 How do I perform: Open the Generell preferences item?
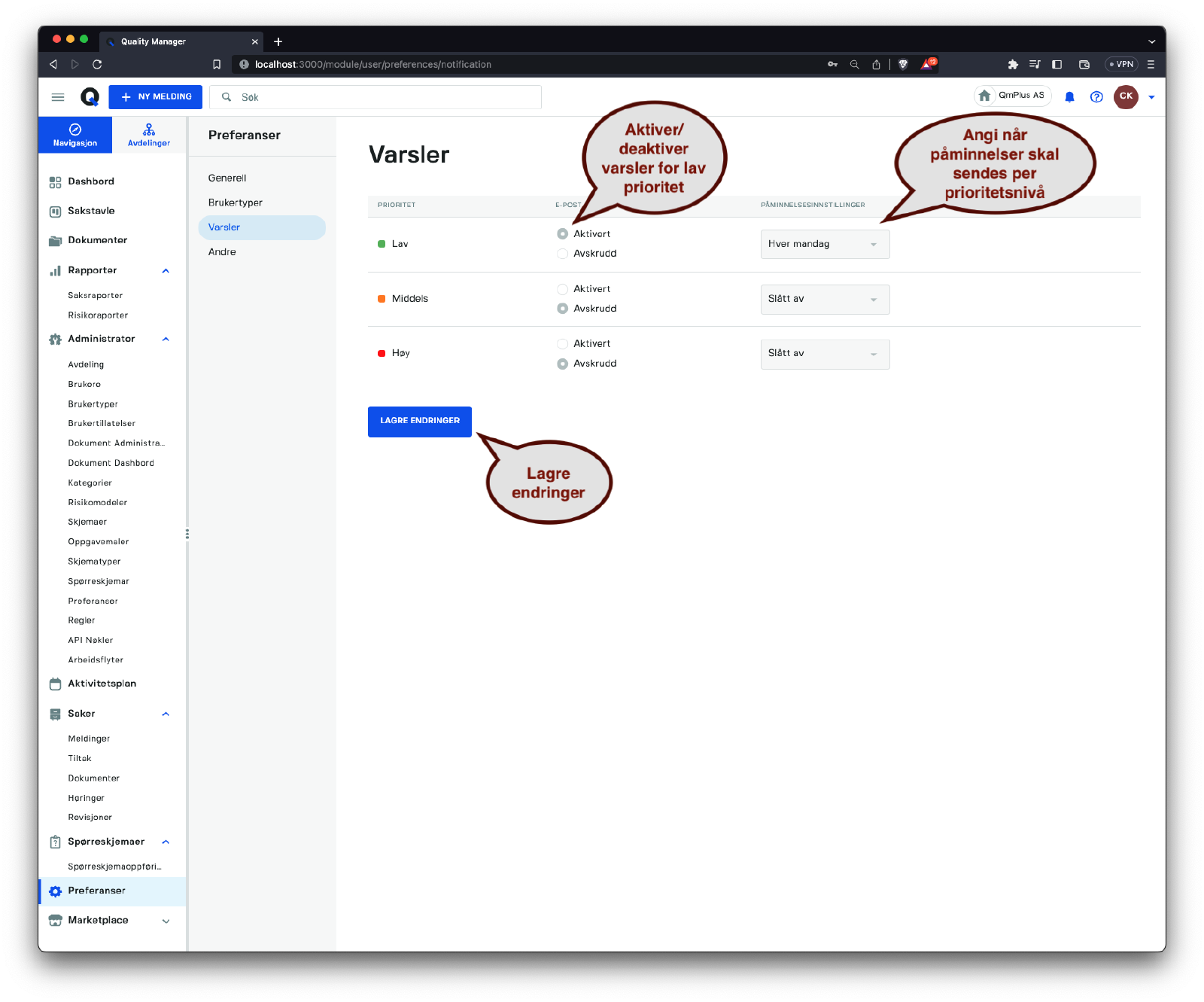[x=227, y=178]
